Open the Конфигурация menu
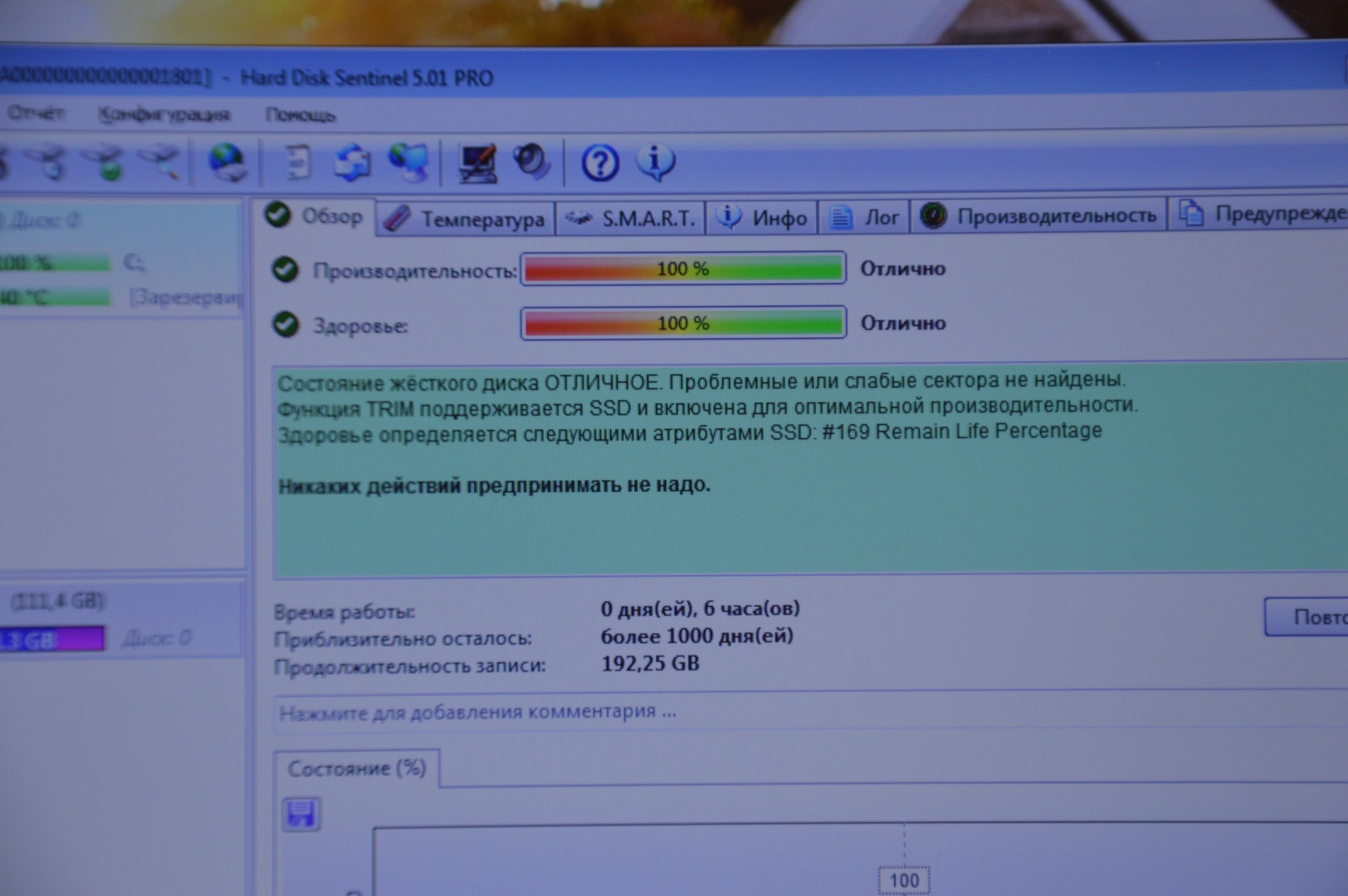 click(x=164, y=114)
